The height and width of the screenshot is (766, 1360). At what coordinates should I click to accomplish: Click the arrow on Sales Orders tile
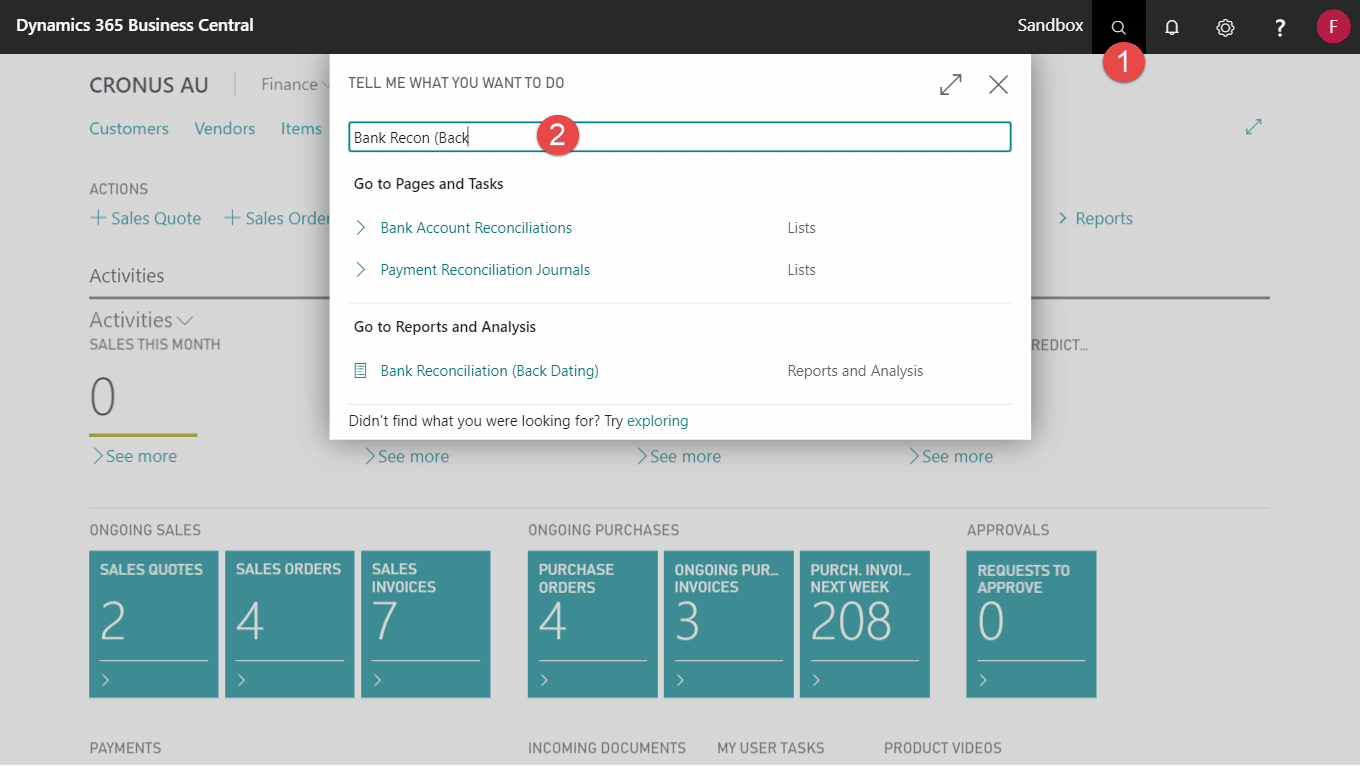coord(243,680)
